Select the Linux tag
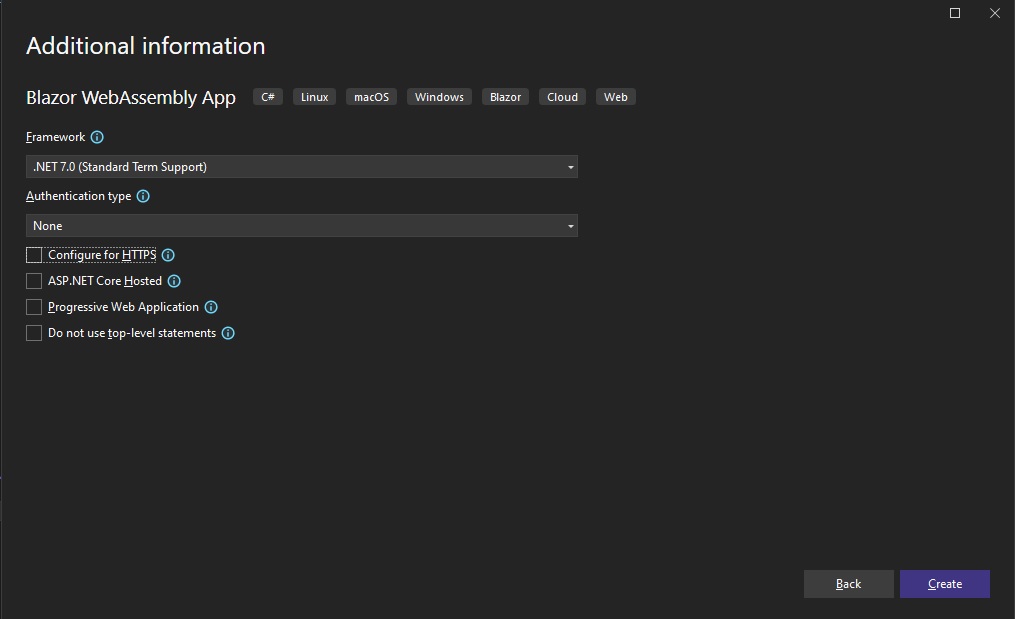Screen dimensions: 1015x619 (315, 97)
